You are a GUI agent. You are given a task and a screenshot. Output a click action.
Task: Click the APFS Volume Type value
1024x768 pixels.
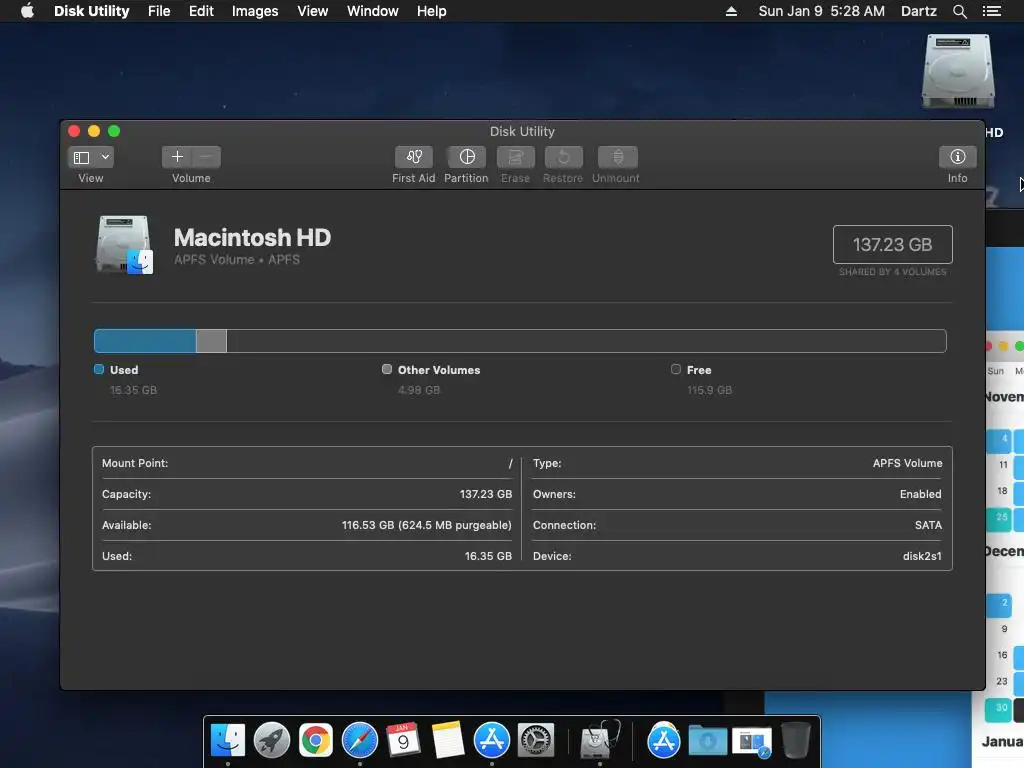click(907, 463)
